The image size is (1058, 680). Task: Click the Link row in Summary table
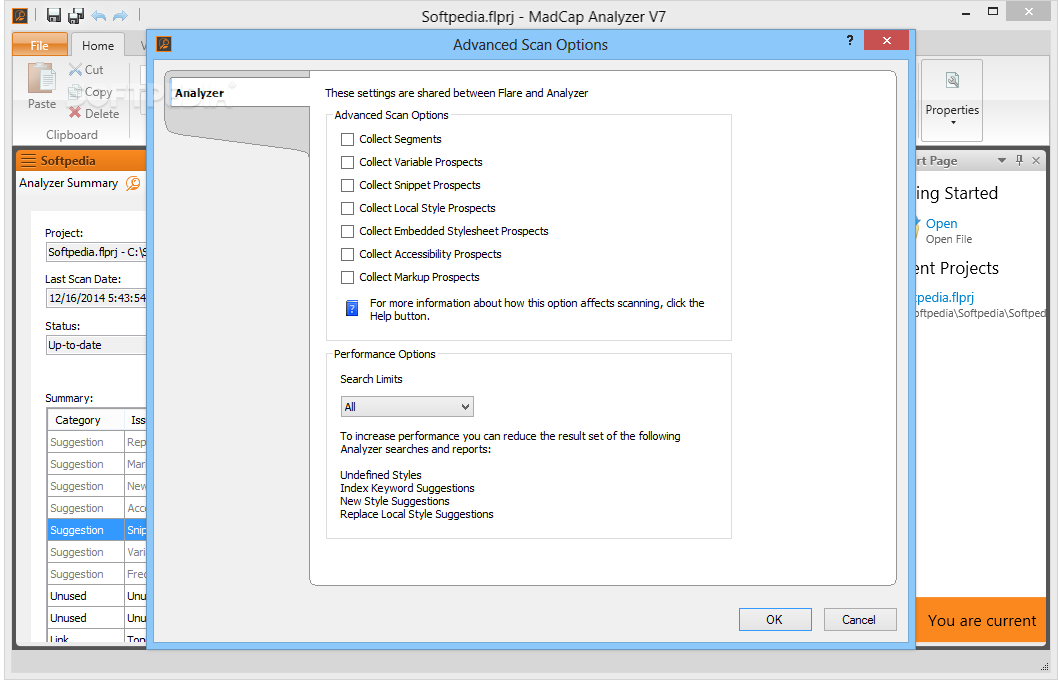[97, 636]
